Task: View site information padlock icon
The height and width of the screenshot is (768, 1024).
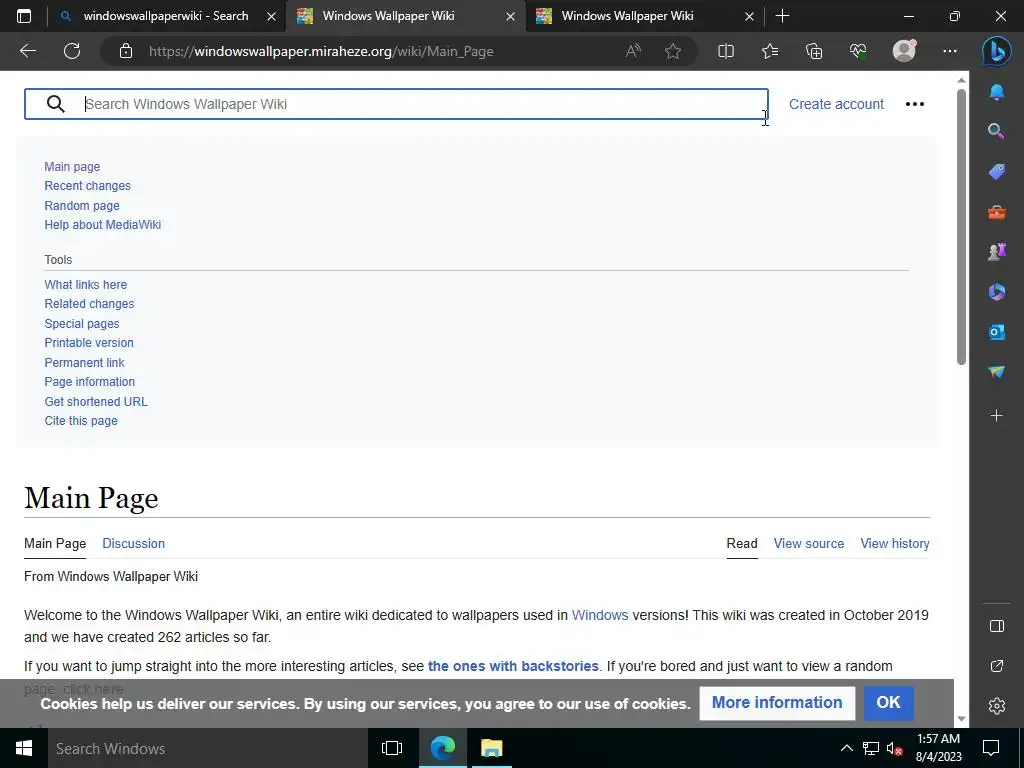Action: pos(126,51)
